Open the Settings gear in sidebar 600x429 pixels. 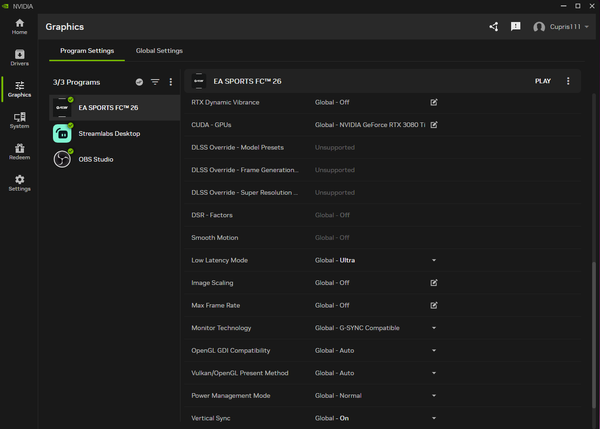(20, 183)
